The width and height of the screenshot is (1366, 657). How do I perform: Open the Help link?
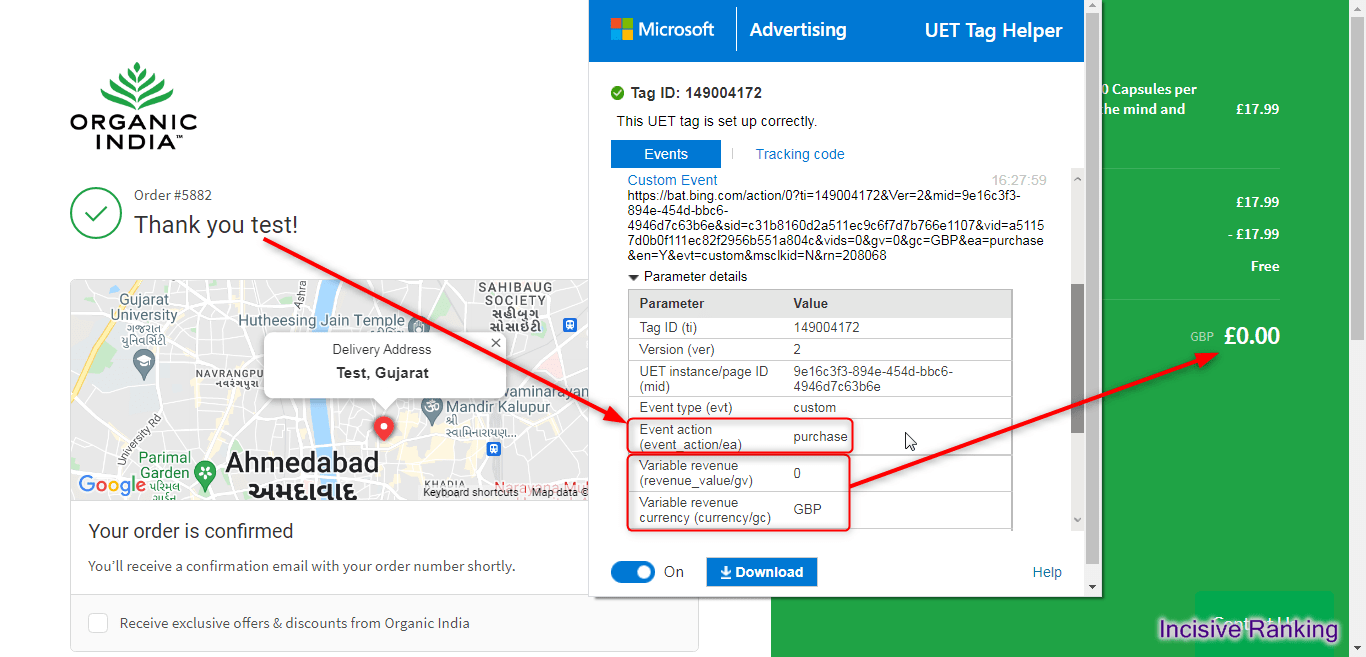click(1046, 572)
